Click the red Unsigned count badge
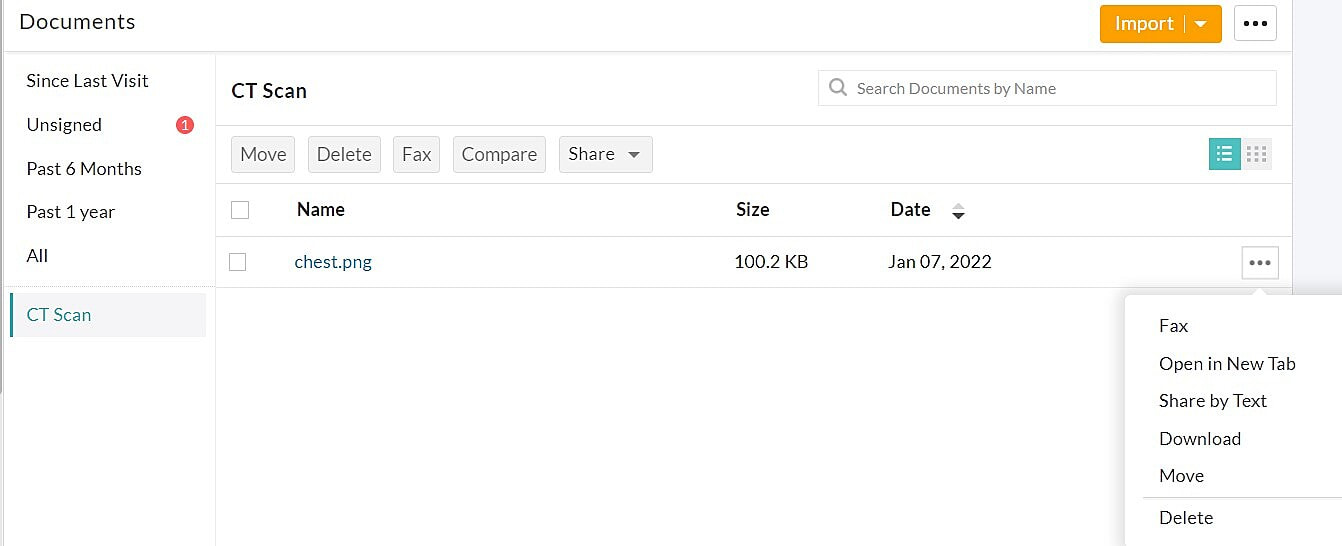1342x546 pixels. (x=184, y=125)
